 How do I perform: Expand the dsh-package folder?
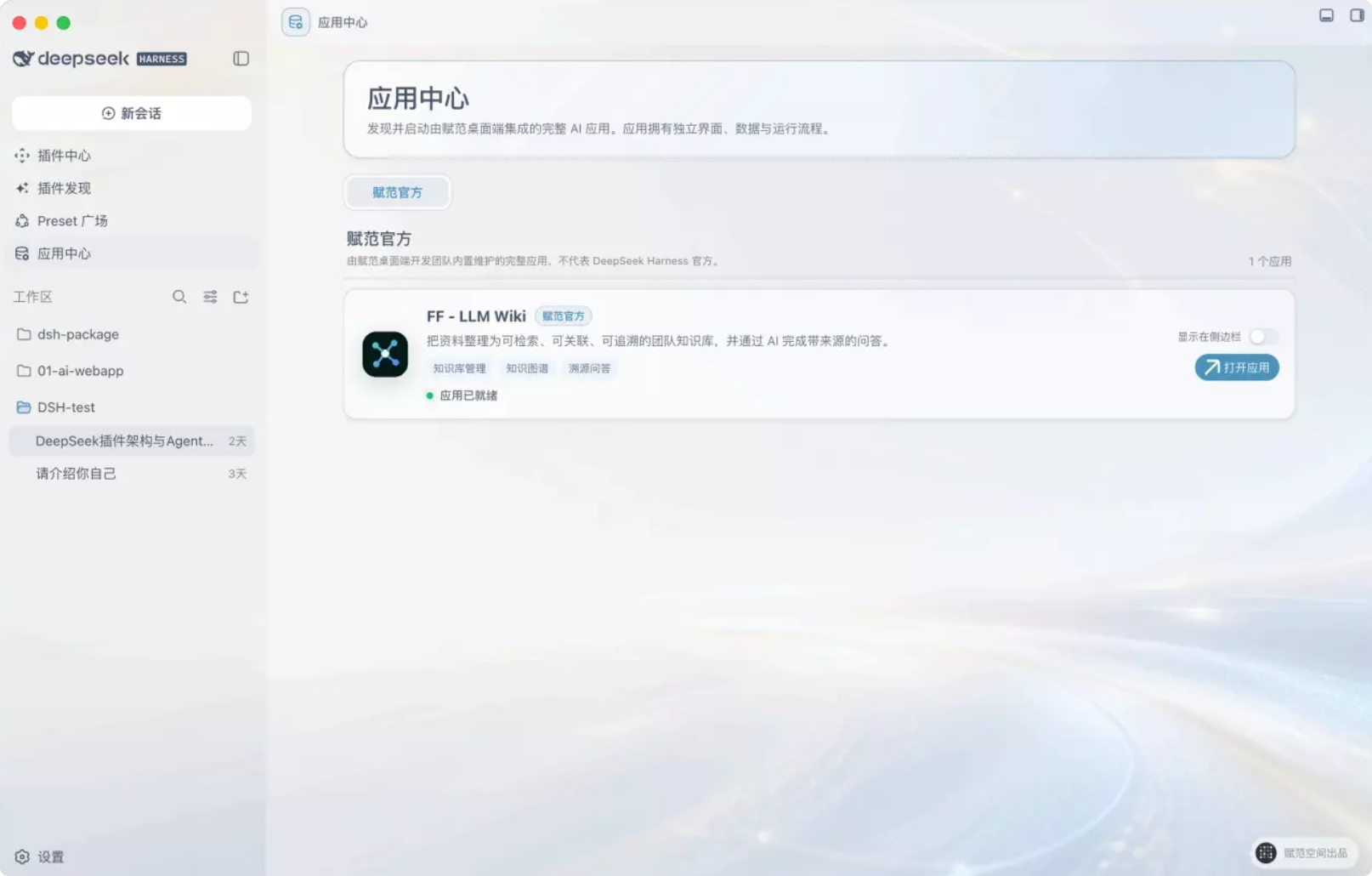click(132, 334)
